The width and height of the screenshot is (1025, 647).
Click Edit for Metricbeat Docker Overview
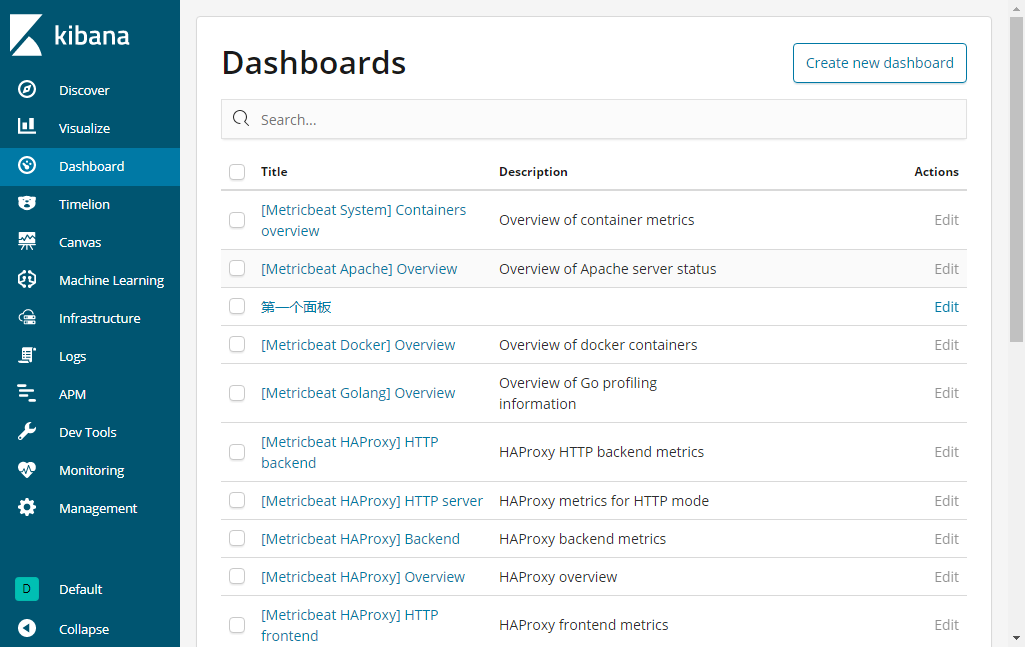click(x=946, y=345)
